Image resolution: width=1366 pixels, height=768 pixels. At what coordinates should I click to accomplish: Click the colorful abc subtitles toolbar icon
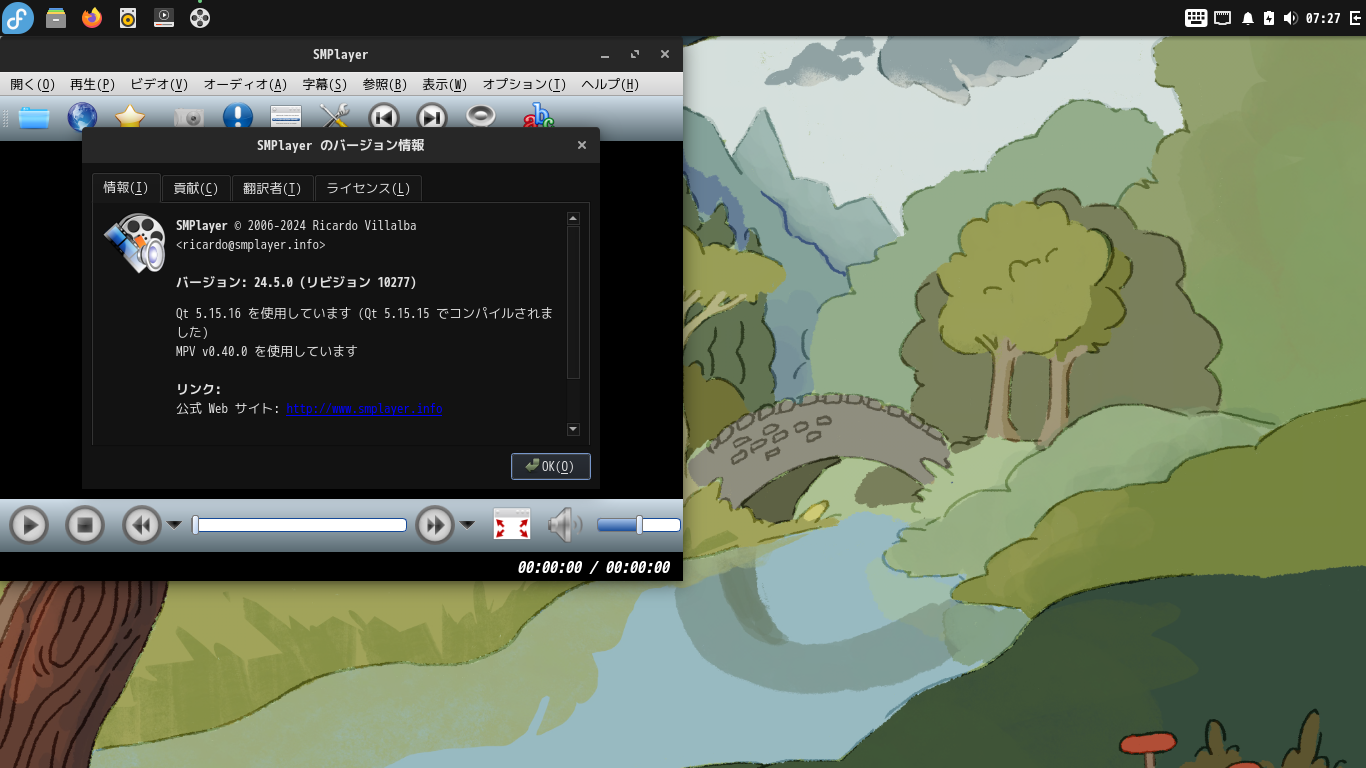point(538,118)
